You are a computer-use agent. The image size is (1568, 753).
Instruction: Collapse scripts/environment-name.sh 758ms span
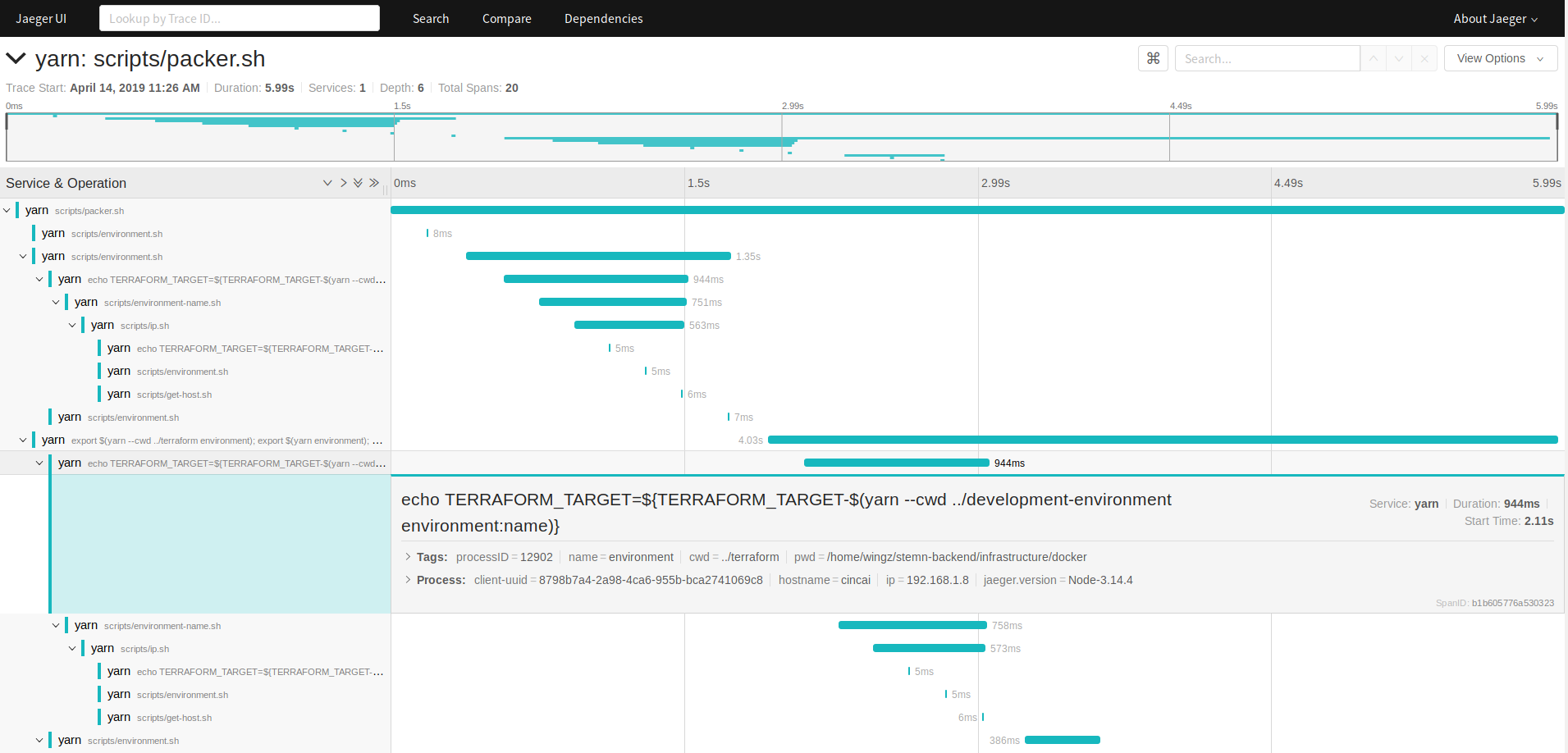56,626
